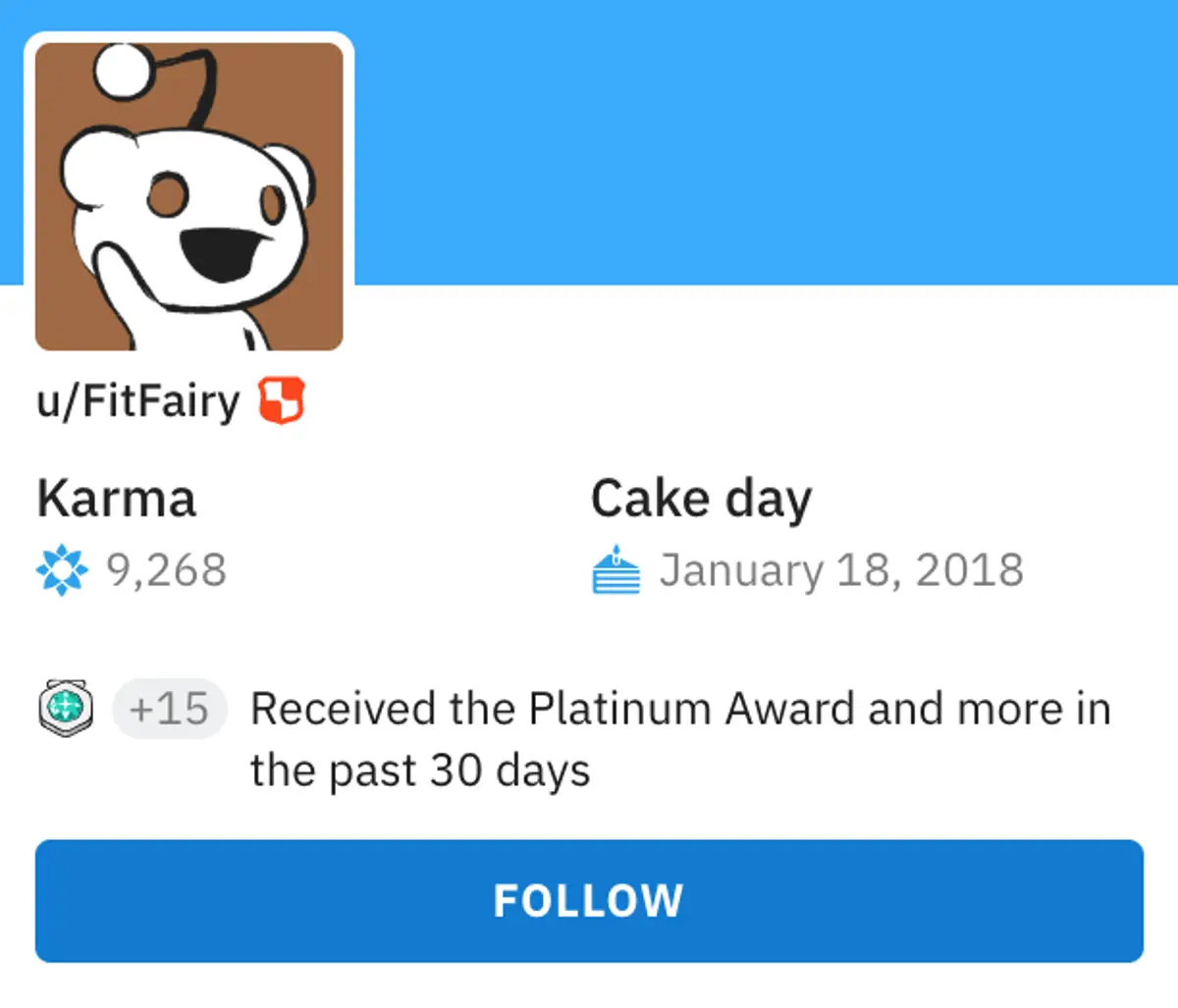Click the karma section icon to view breakdown
The height and width of the screenshot is (1008, 1178).
point(61,569)
